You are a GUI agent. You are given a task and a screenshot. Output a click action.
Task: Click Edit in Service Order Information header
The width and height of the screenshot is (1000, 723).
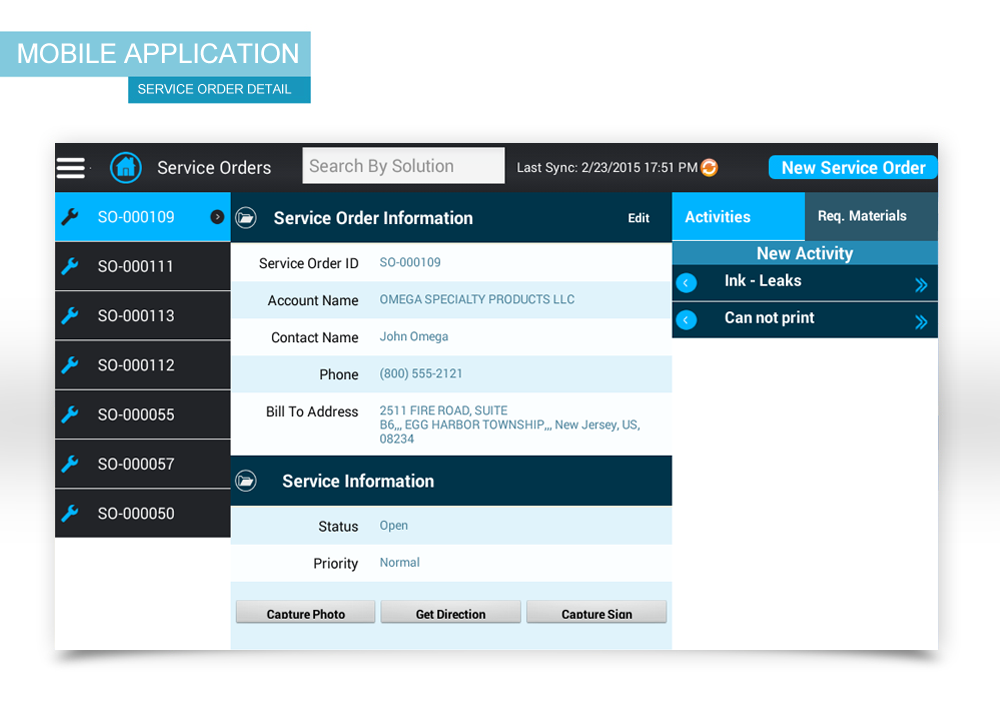(638, 218)
